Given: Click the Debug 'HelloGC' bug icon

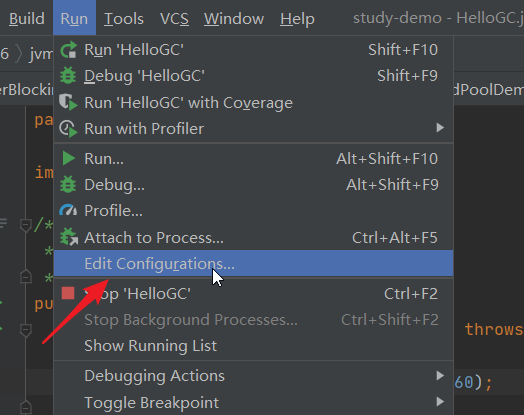Looking at the screenshot, I should coord(68,76).
